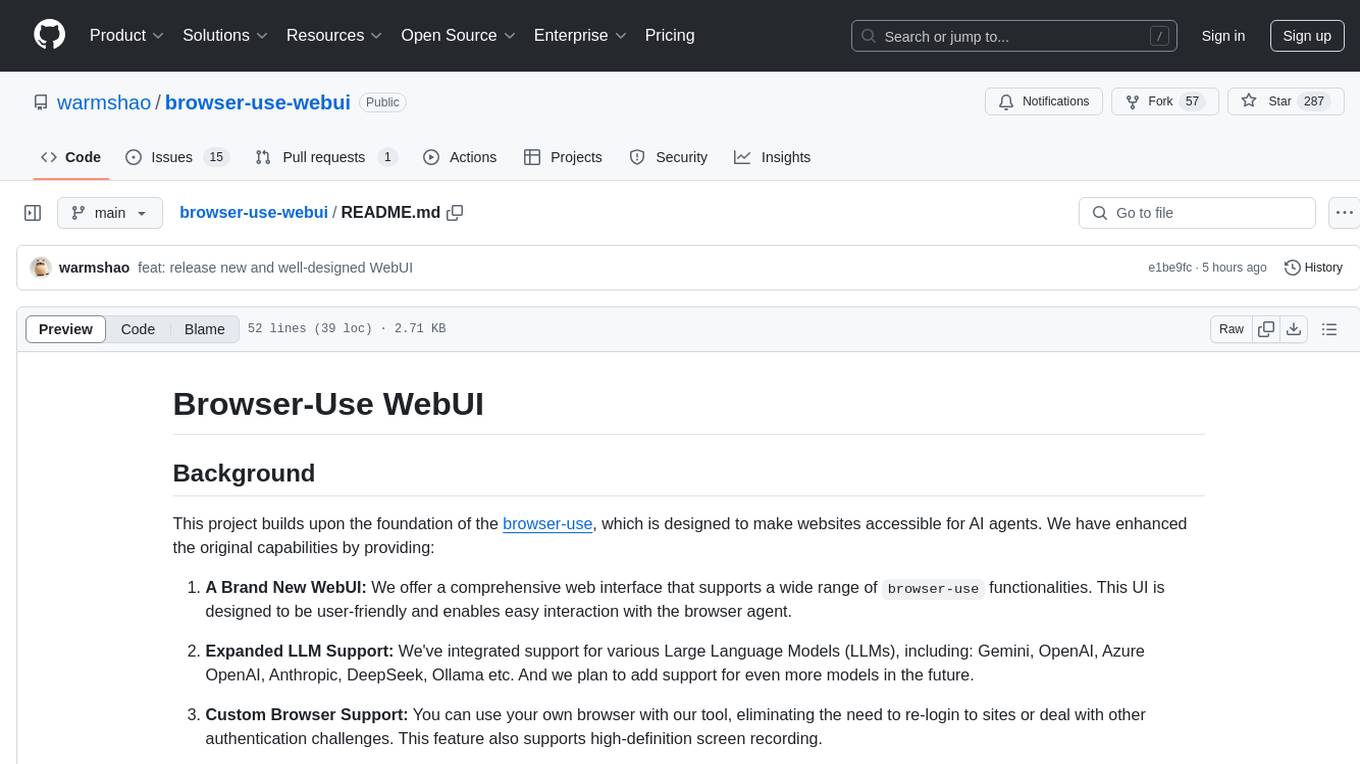Screen dimensions: 1360x764
Task: Switch to the Projects tab
Action: click(x=563, y=157)
